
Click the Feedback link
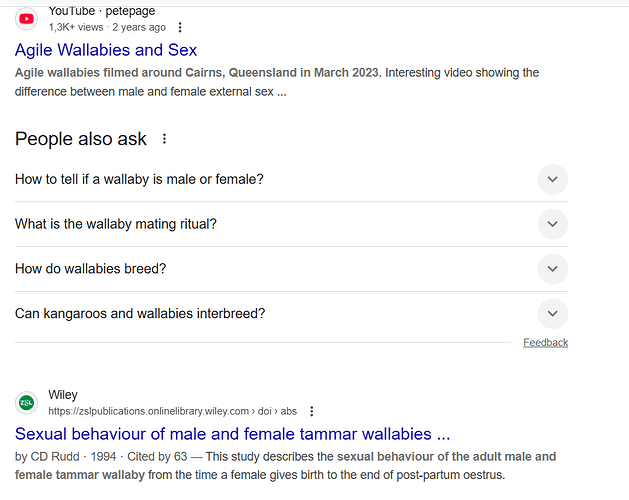click(545, 342)
